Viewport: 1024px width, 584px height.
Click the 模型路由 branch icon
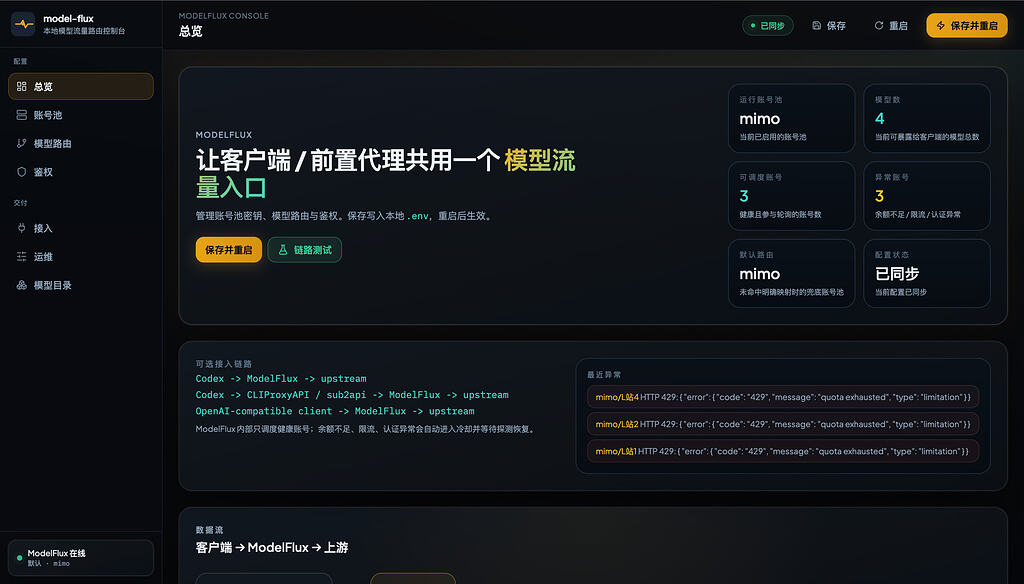pos(22,144)
